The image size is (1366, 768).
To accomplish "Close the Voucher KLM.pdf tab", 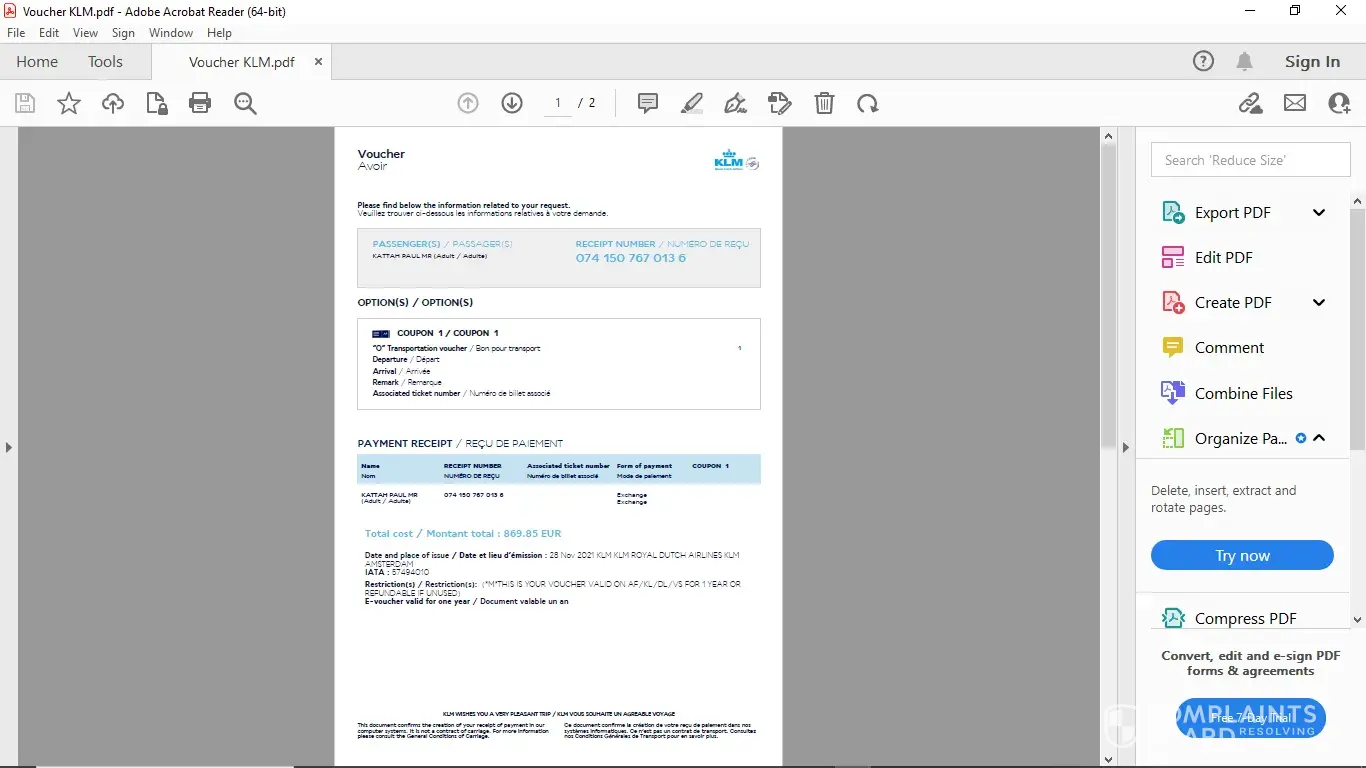I will pos(318,62).
